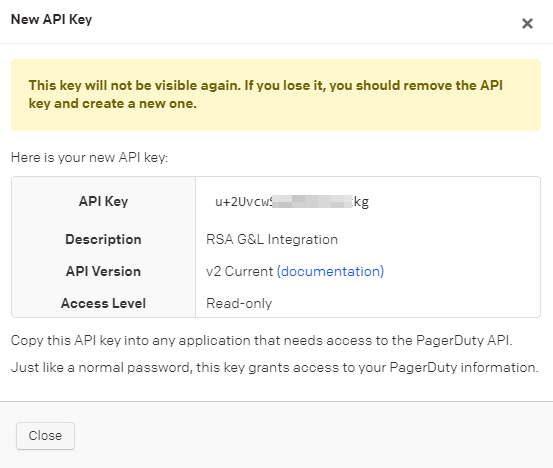Click the New API Key dialog title
The image size is (553, 468).
pyautogui.click(x=51, y=19)
